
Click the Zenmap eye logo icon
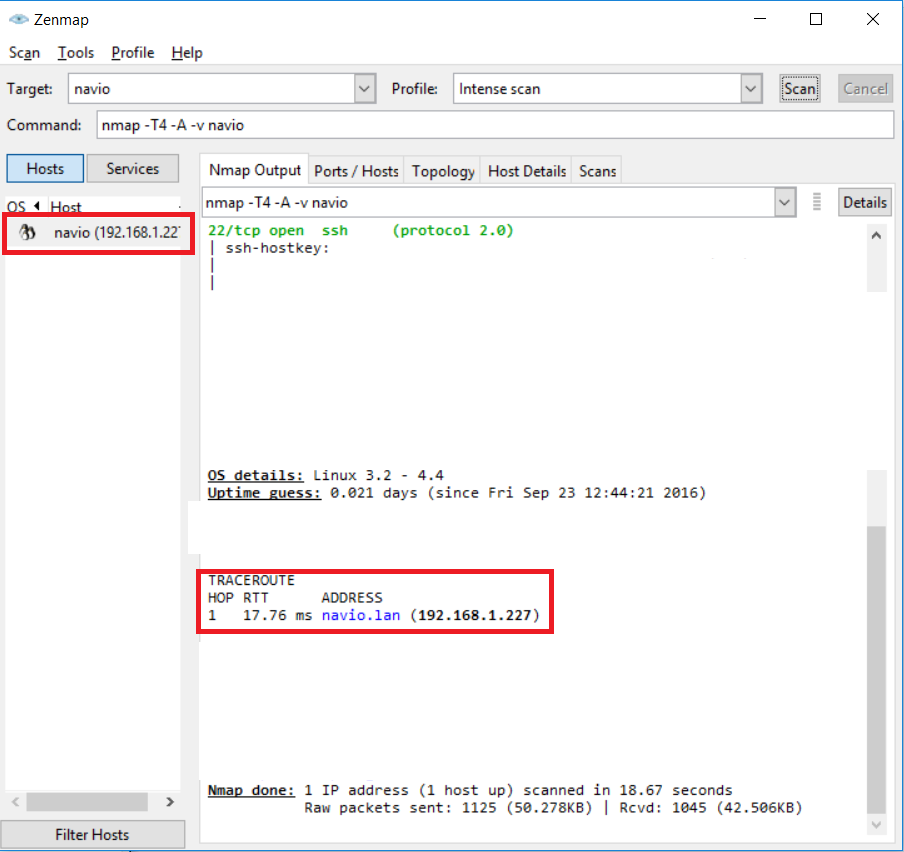18,20
